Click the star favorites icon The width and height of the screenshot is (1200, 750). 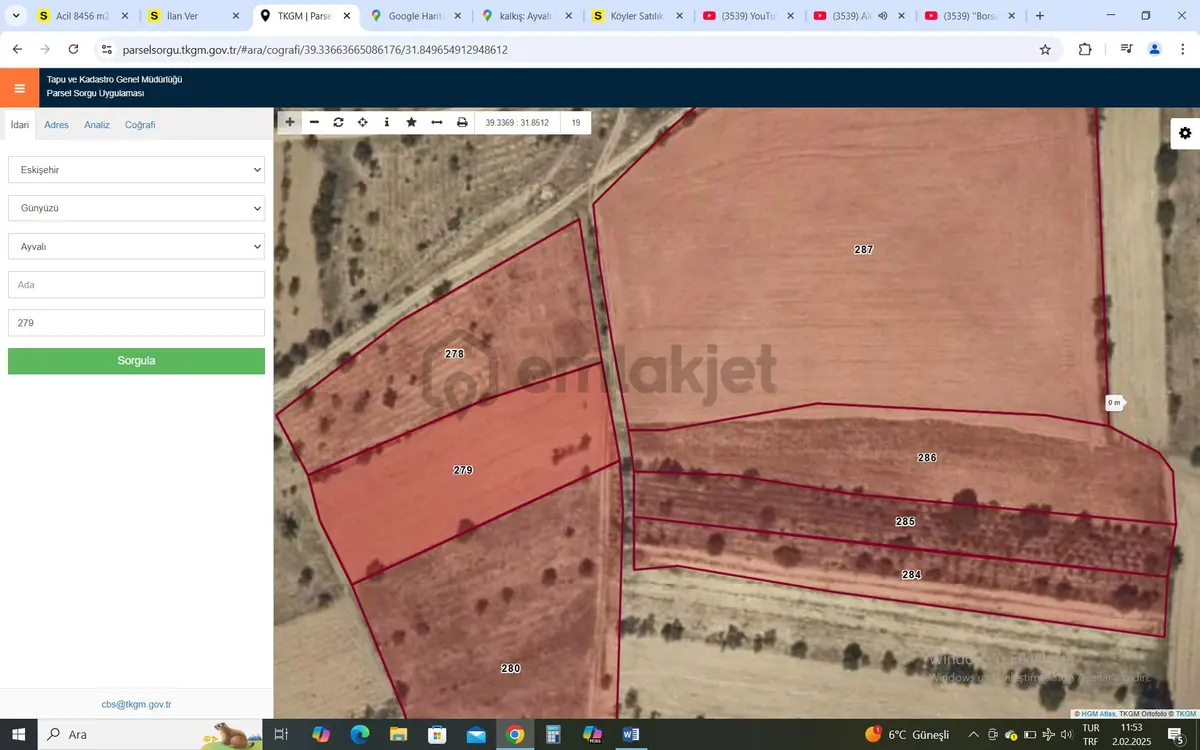[411, 122]
